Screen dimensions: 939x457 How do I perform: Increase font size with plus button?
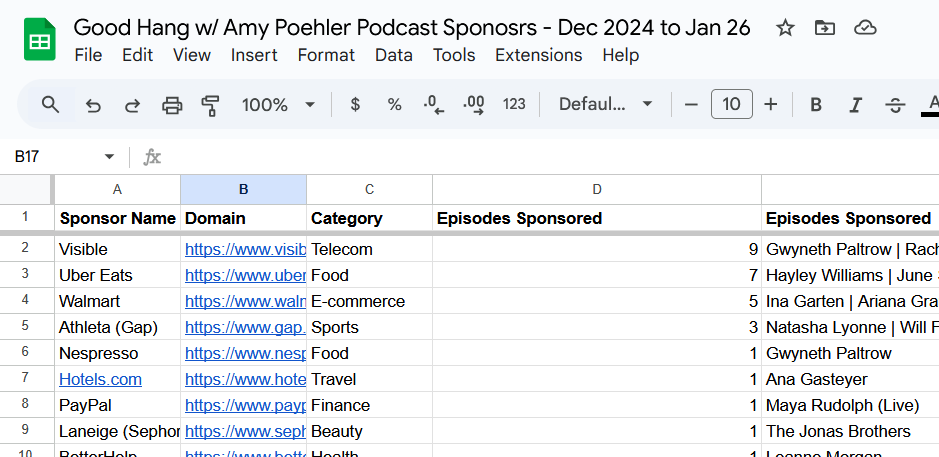click(x=770, y=104)
